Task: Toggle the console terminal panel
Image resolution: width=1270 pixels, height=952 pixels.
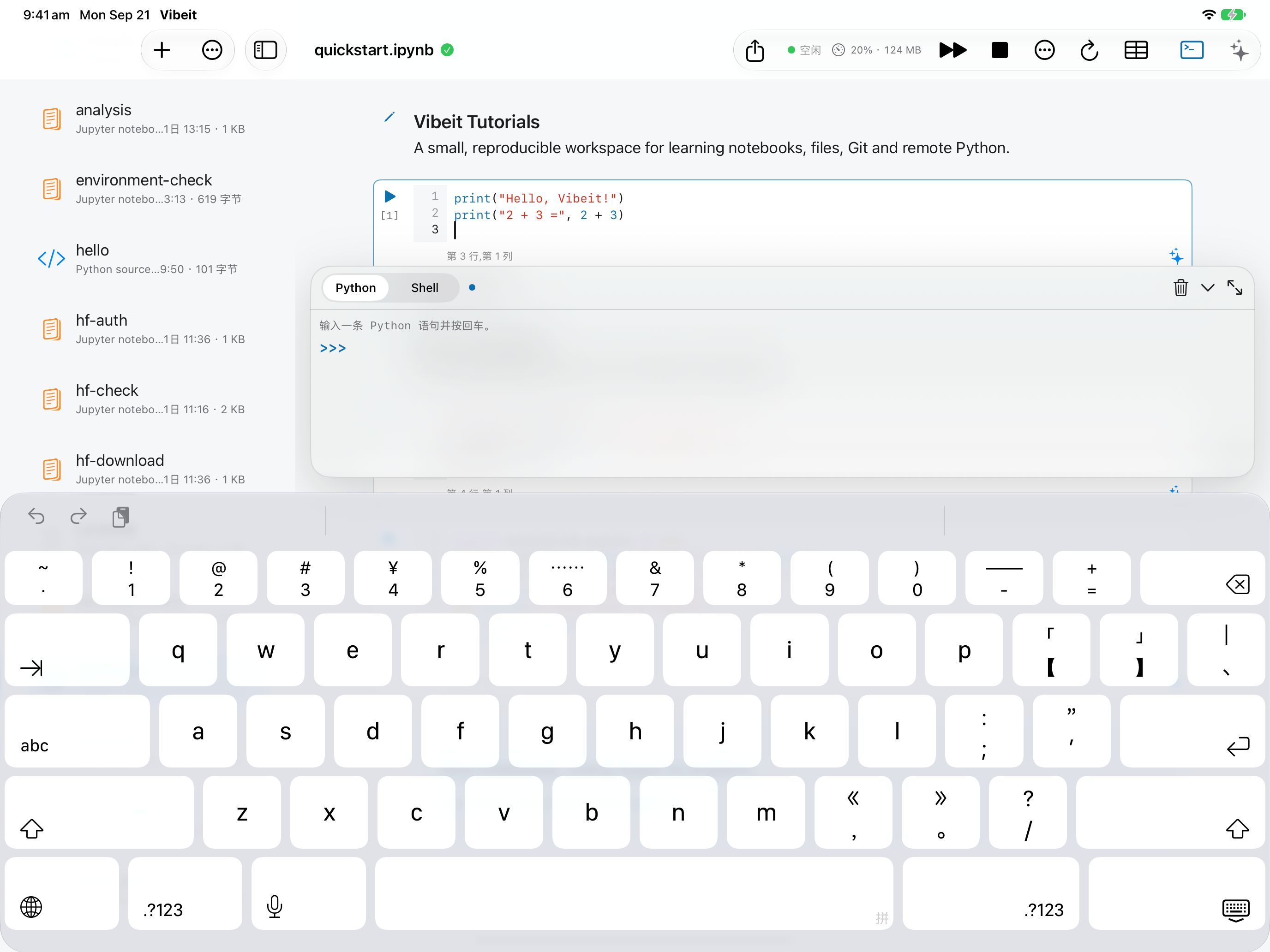Action: [x=1192, y=50]
